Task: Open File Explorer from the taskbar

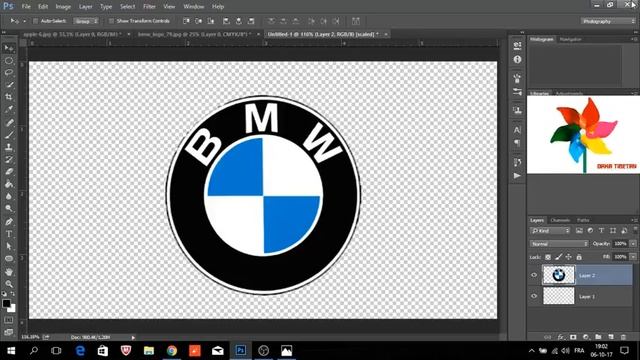Action: click(x=149, y=350)
